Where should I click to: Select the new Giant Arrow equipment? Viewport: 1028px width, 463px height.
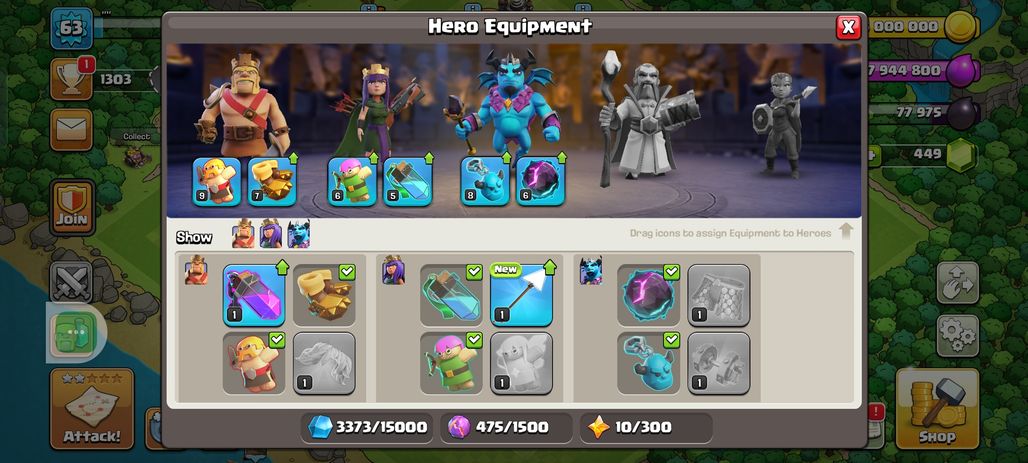pyautogui.click(x=521, y=295)
